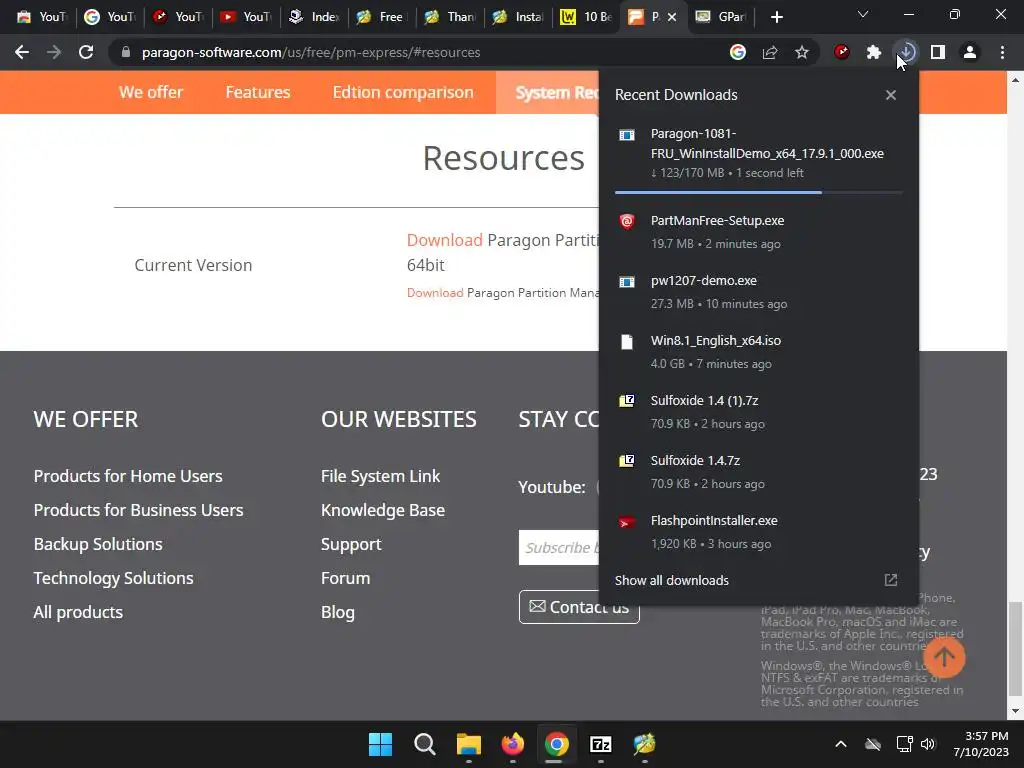Go to We offer section
1024x768 pixels.
tap(151, 92)
